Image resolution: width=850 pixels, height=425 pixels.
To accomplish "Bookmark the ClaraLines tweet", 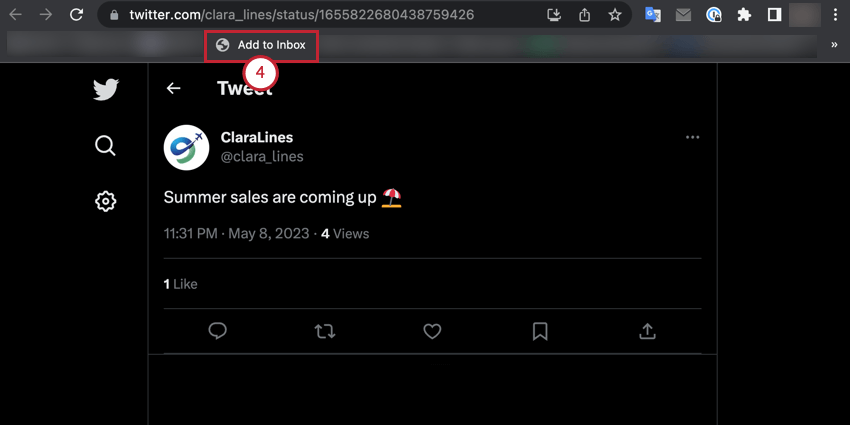I will coord(540,331).
